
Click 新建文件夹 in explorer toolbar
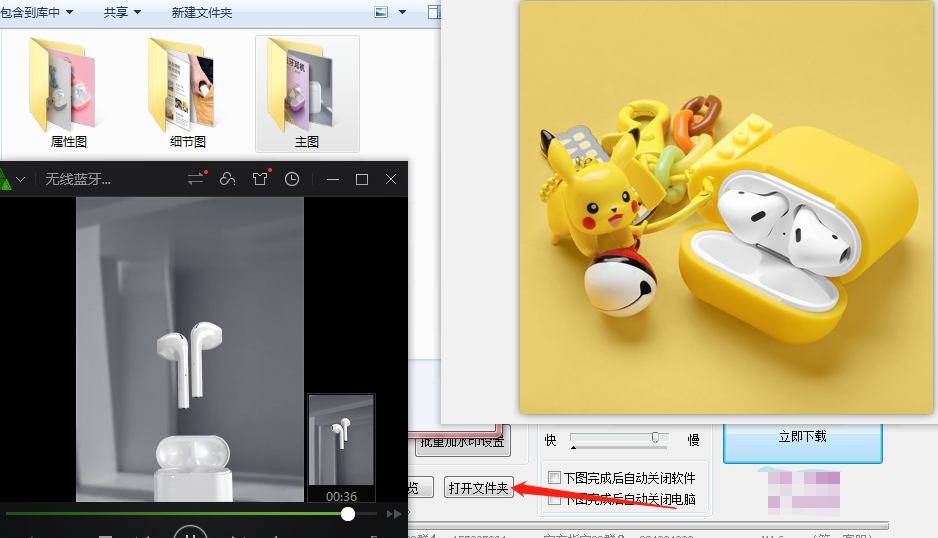202,12
